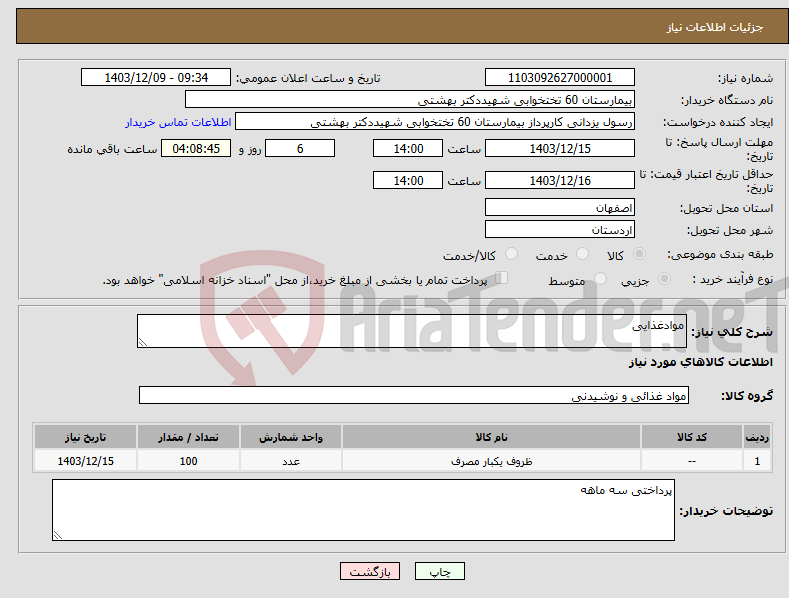Click the request creator name field
The image size is (789, 598).
(435, 122)
